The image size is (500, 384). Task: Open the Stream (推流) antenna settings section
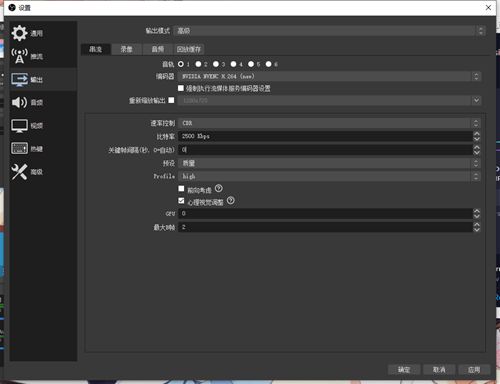(x=43, y=56)
